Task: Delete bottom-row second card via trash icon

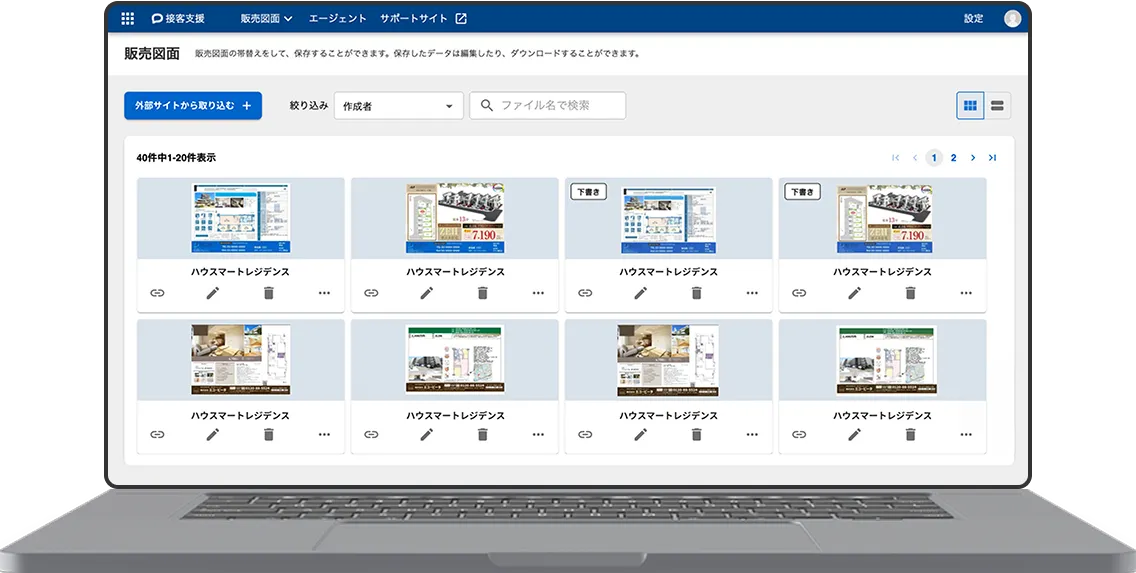Action: pos(483,435)
